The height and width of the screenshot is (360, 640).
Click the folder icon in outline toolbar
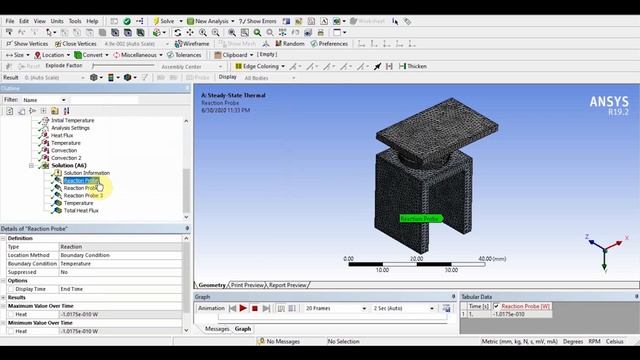point(55,111)
